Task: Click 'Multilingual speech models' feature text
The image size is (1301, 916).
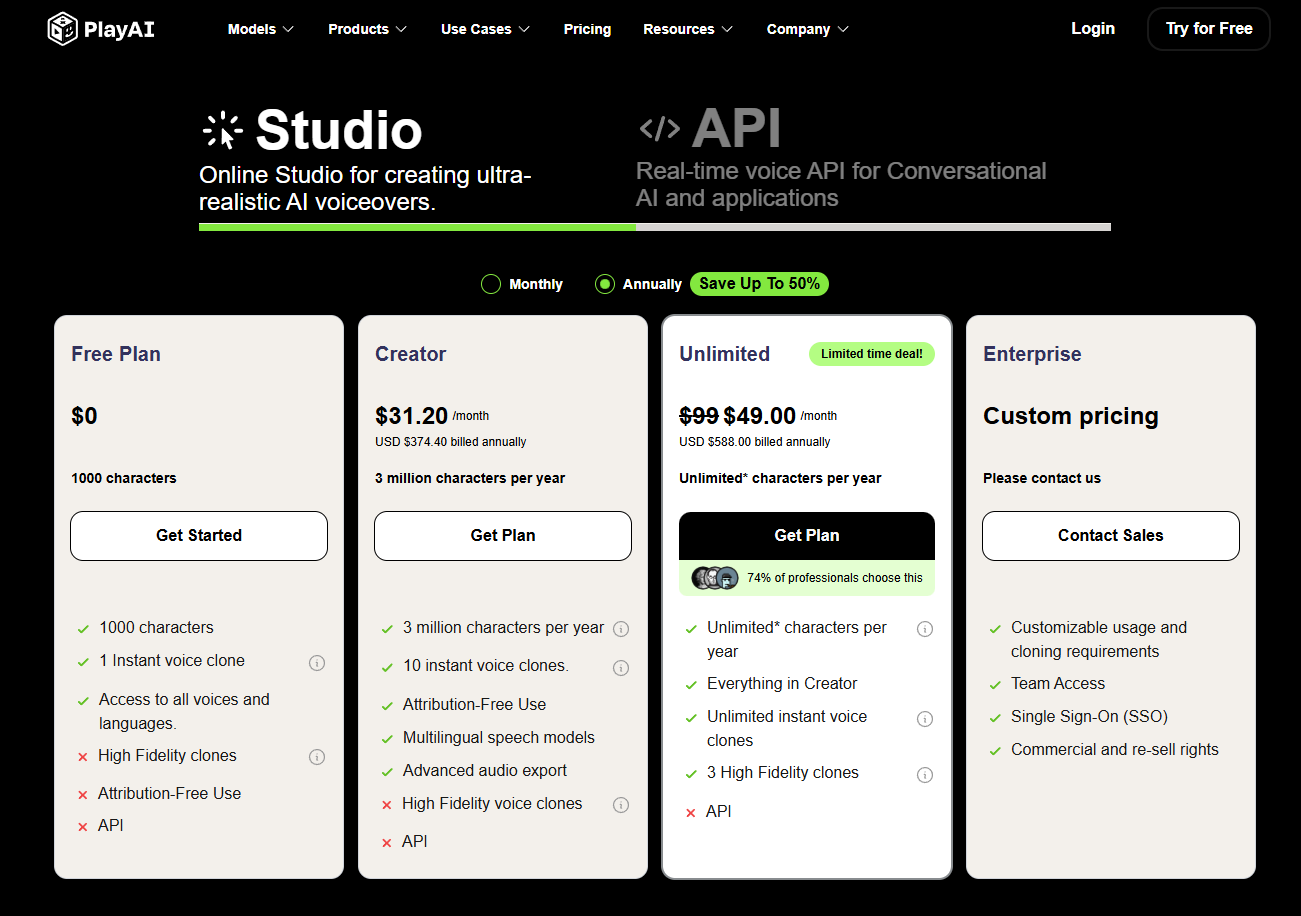Action: [499, 738]
